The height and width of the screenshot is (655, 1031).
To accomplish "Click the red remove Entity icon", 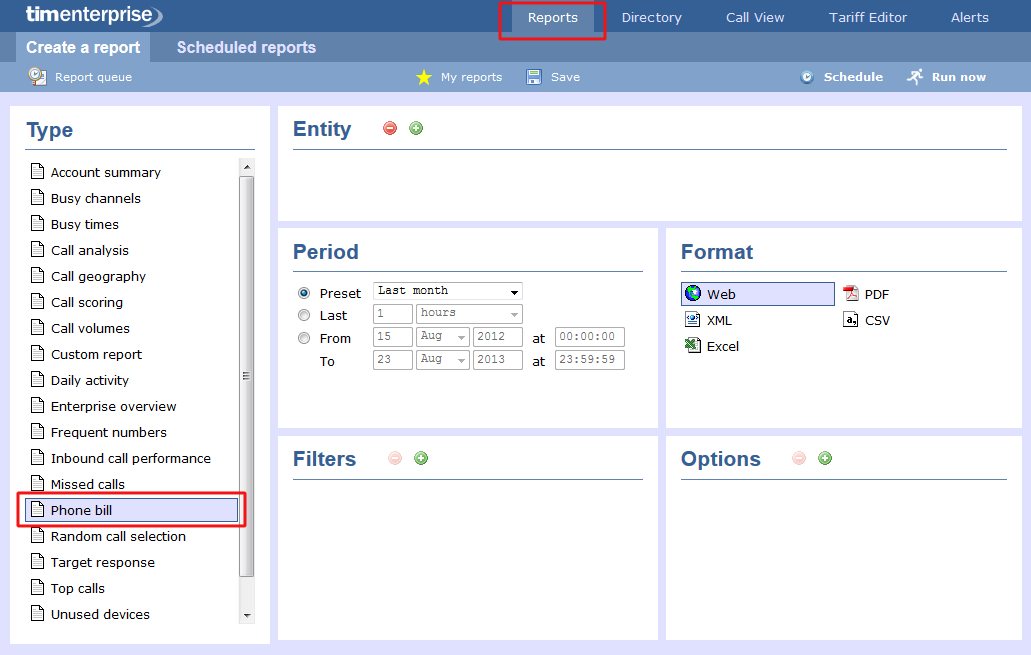I will [390, 128].
